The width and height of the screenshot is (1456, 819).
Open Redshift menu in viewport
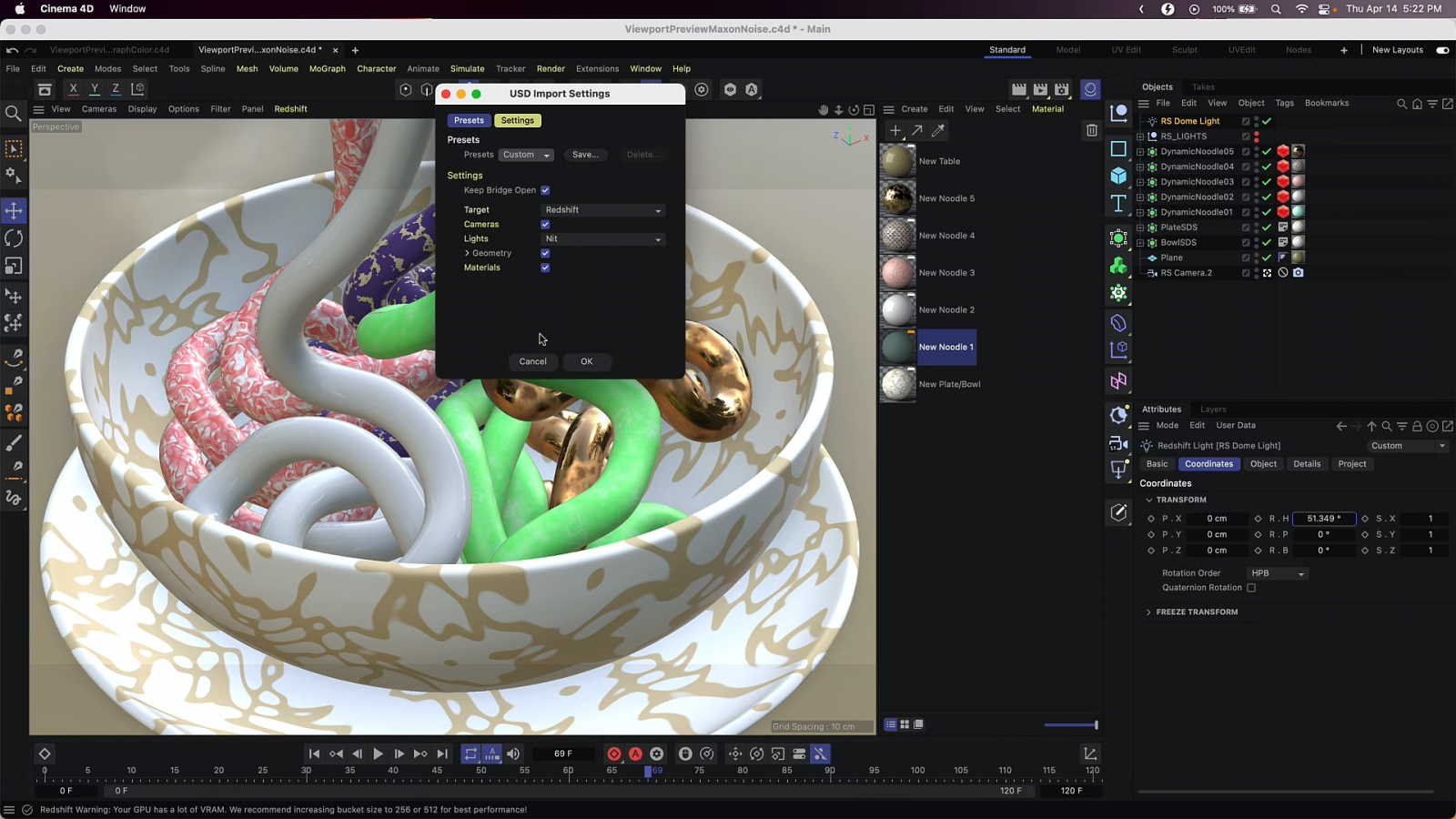tap(290, 109)
